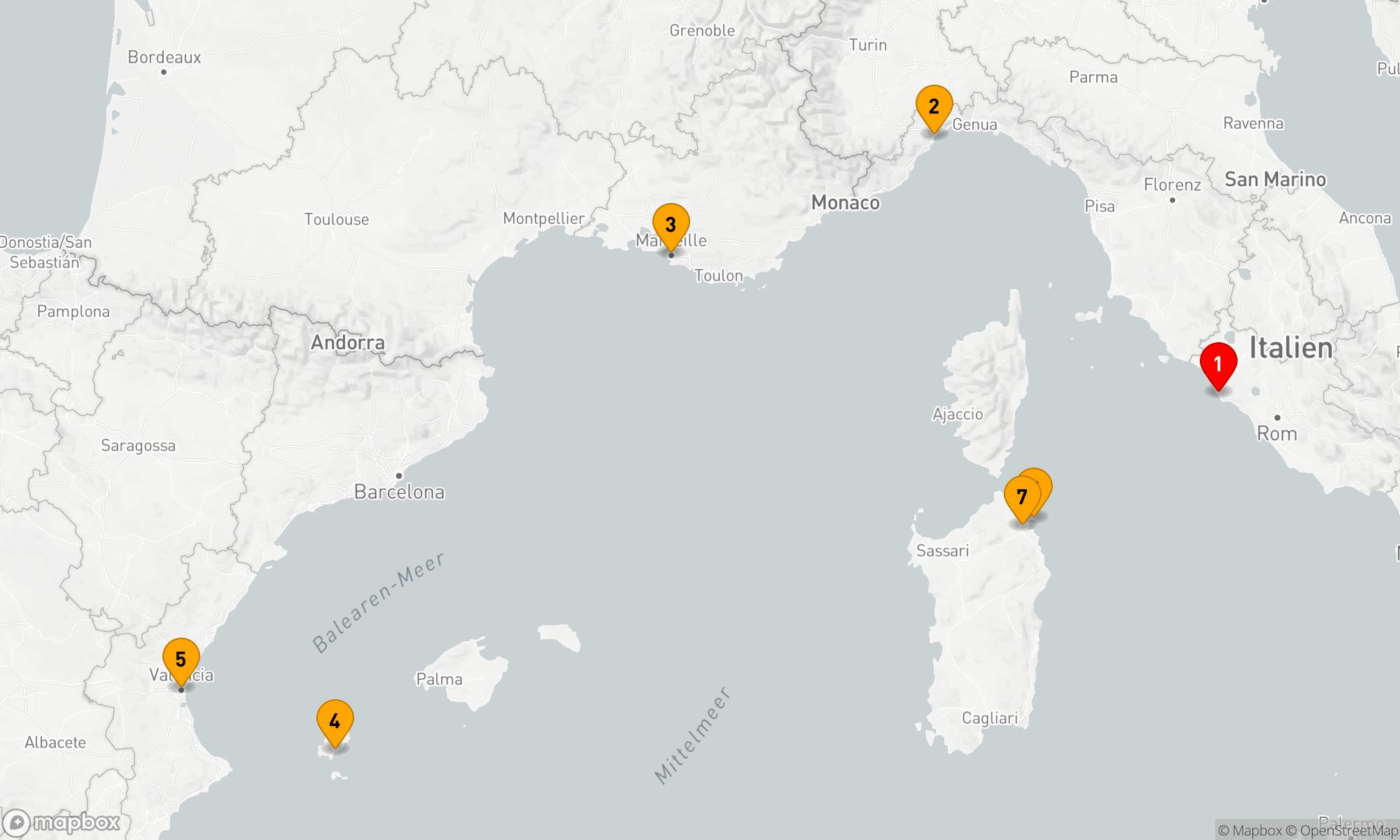
Task: Click the Cagliari label on Sardinia
Action: coord(989,718)
